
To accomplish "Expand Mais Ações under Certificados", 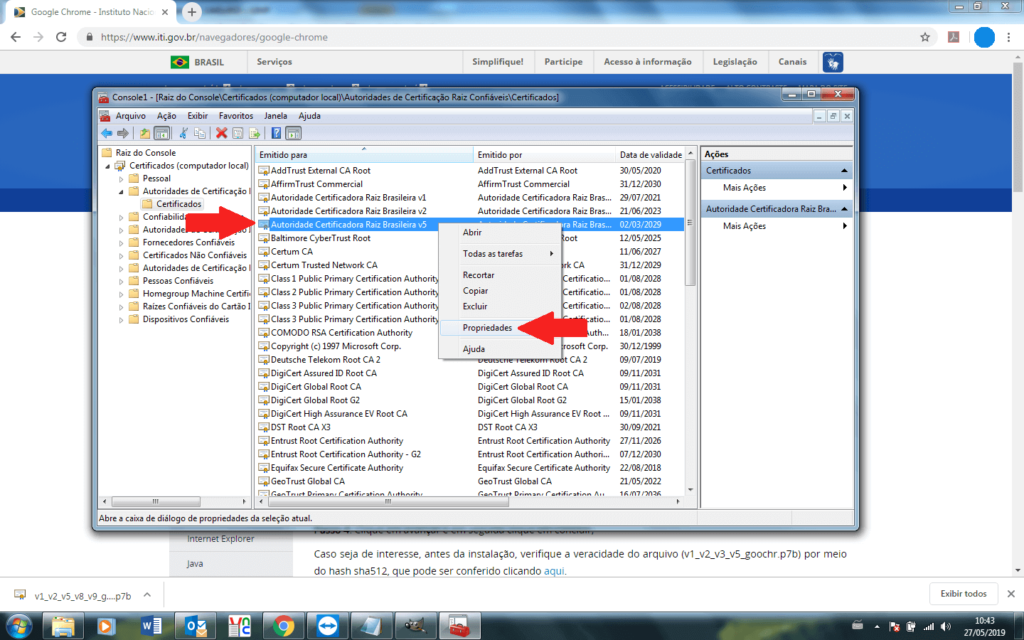I will 777,187.
